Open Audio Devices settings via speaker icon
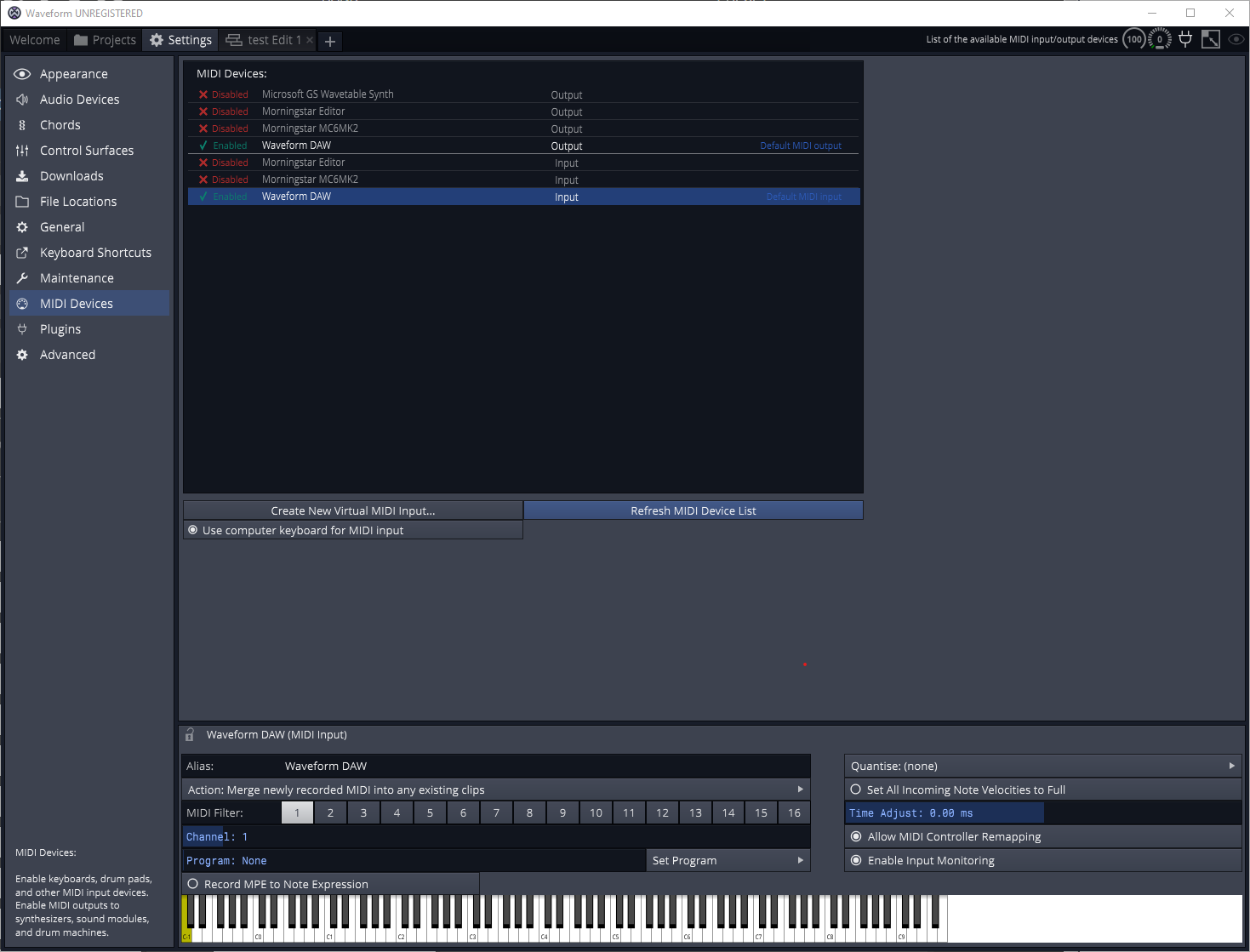The height and width of the screenshot is (952, 1250). (x=22, y=100)
